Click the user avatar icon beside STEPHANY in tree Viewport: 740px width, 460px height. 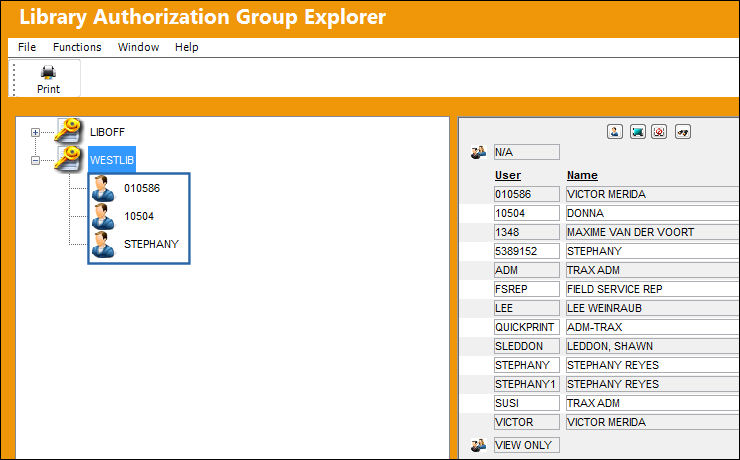(103, 244)
